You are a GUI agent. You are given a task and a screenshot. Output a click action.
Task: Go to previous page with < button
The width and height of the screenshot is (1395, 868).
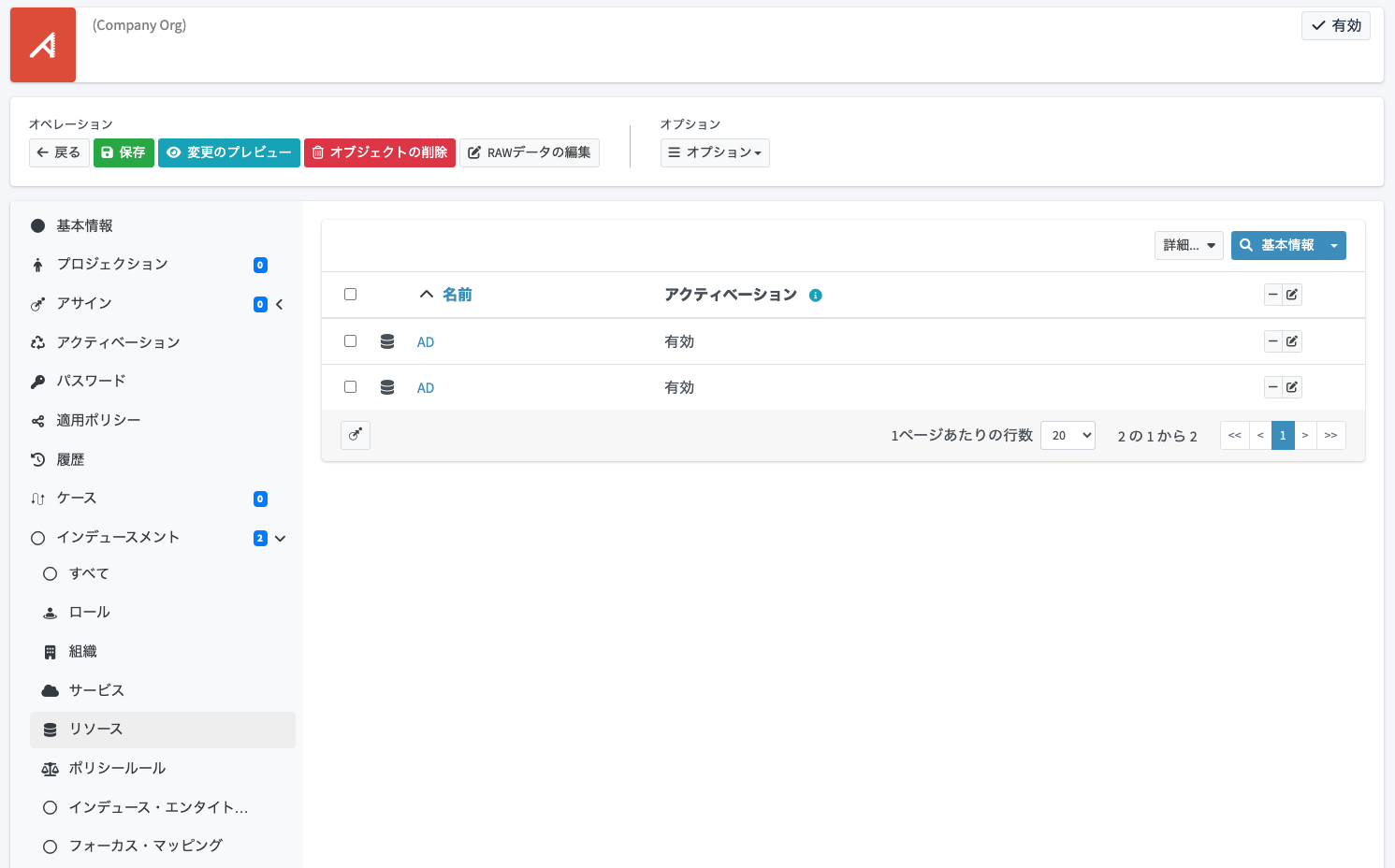tap(1260, 436)
